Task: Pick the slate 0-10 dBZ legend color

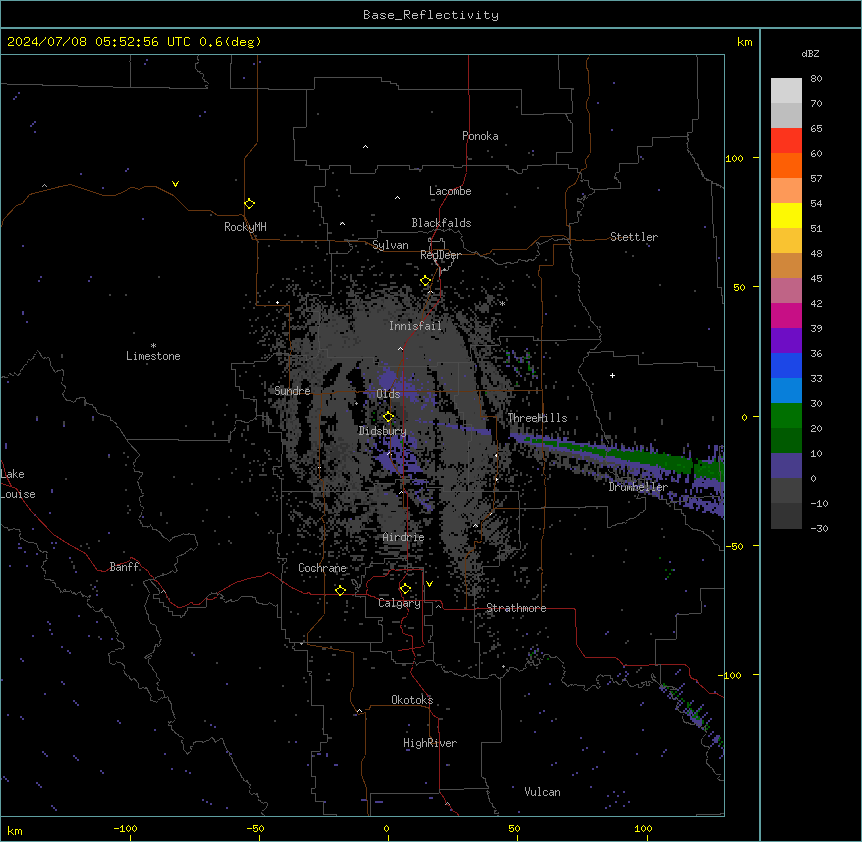Action: (x=786, y=466)
